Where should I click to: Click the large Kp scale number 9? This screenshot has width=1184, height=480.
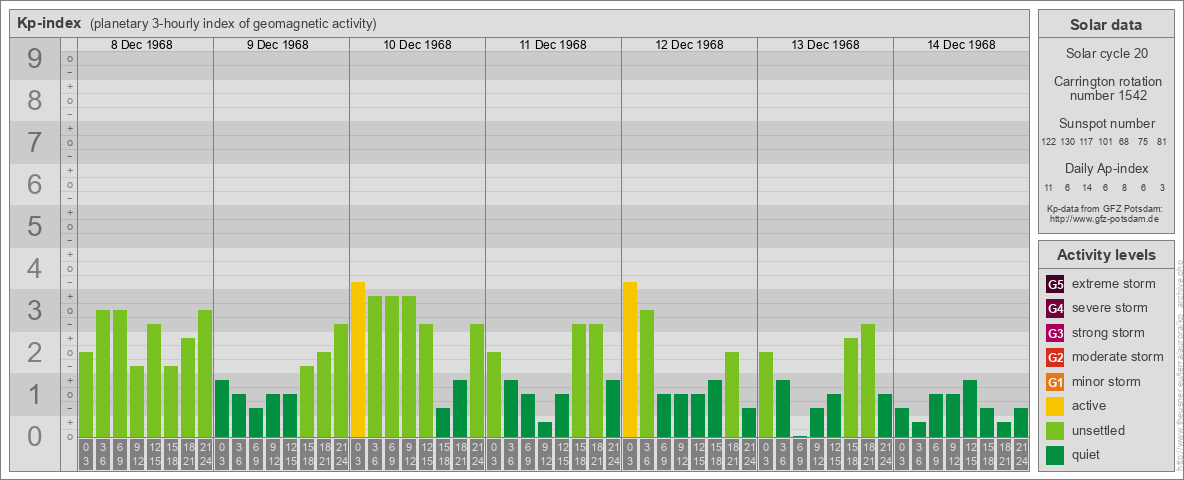click(34, 59)
